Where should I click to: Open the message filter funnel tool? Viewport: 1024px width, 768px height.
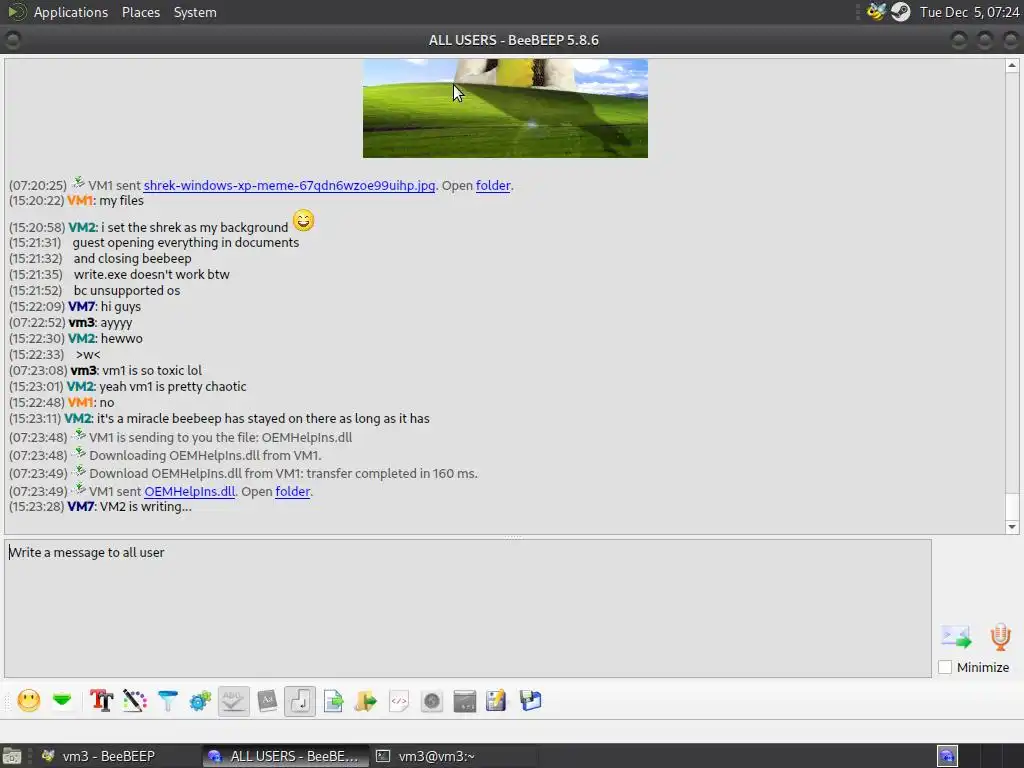click(x=168, y=701)
